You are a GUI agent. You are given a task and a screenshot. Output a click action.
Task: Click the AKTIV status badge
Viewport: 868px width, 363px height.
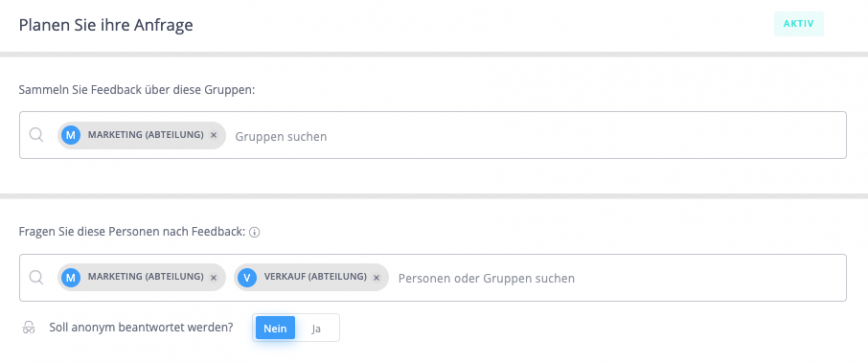799,24
